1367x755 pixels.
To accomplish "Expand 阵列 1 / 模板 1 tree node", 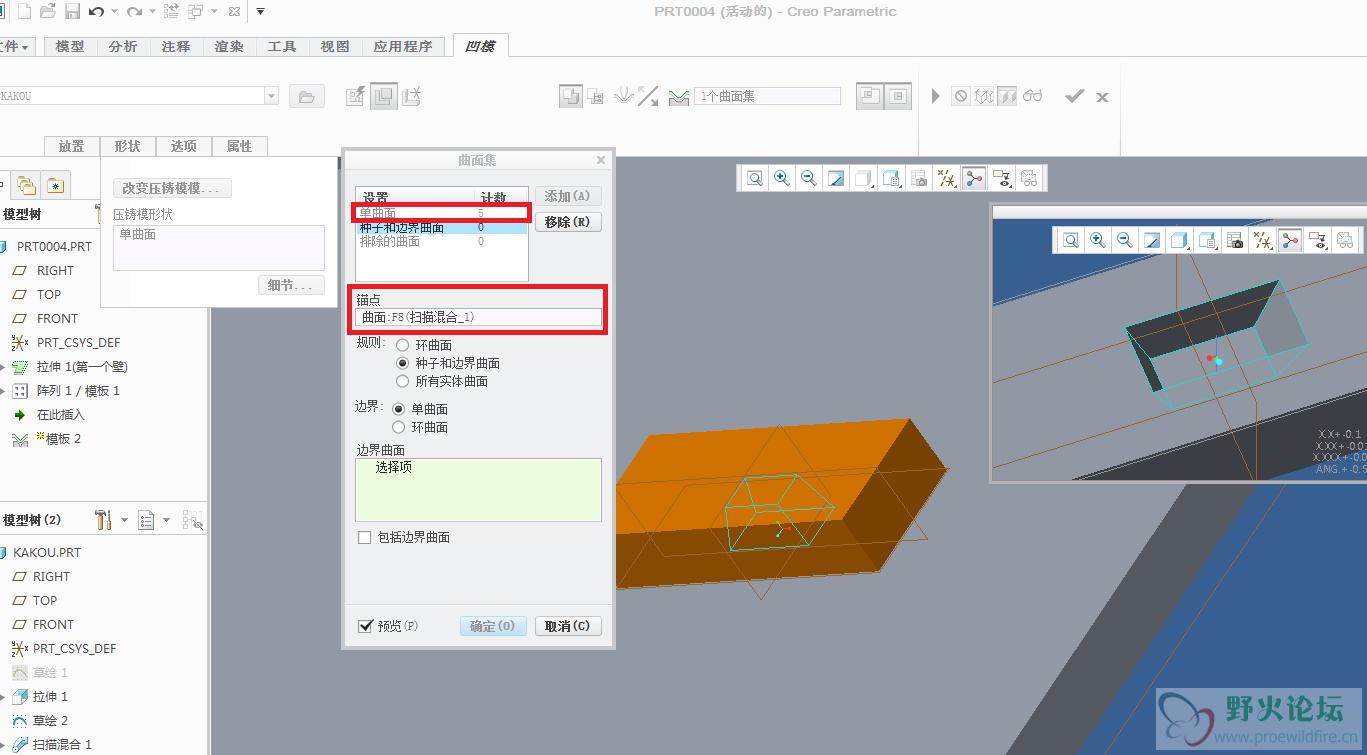I will pyautogui.click(x=3, y=391).
